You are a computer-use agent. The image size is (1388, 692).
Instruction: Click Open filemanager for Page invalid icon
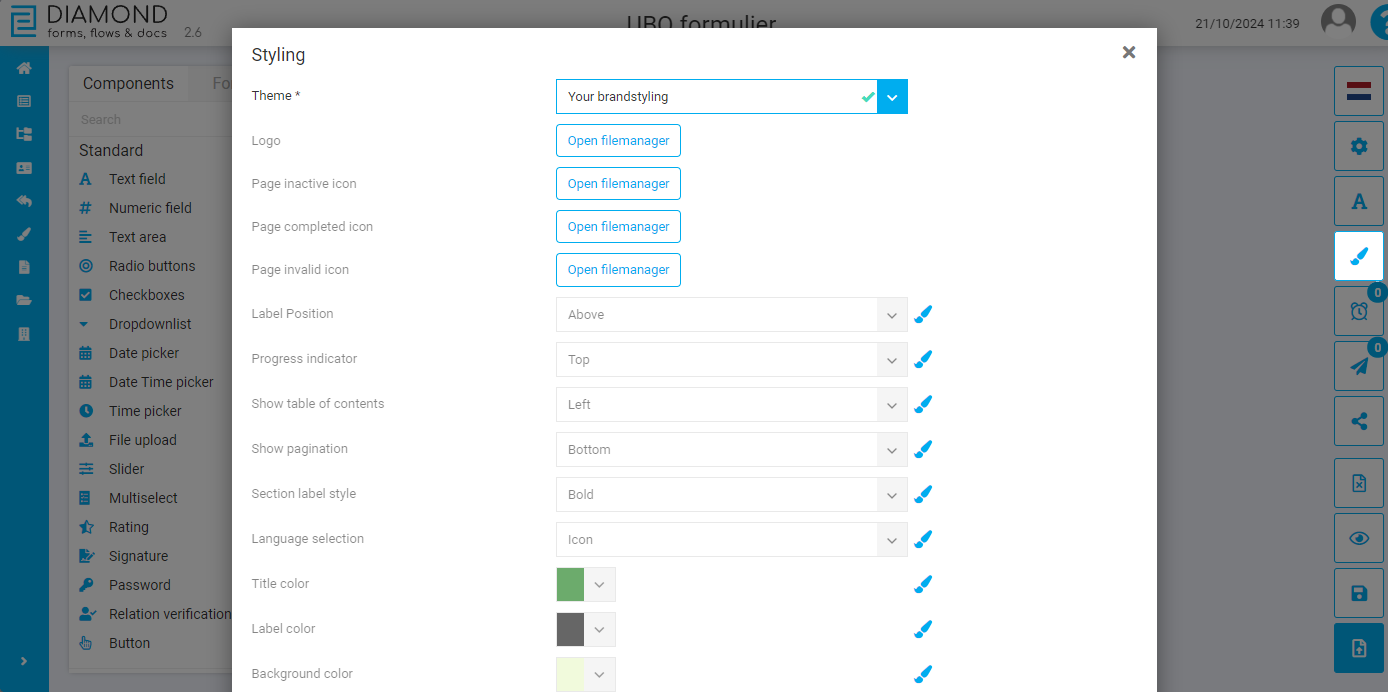point(618,270)
